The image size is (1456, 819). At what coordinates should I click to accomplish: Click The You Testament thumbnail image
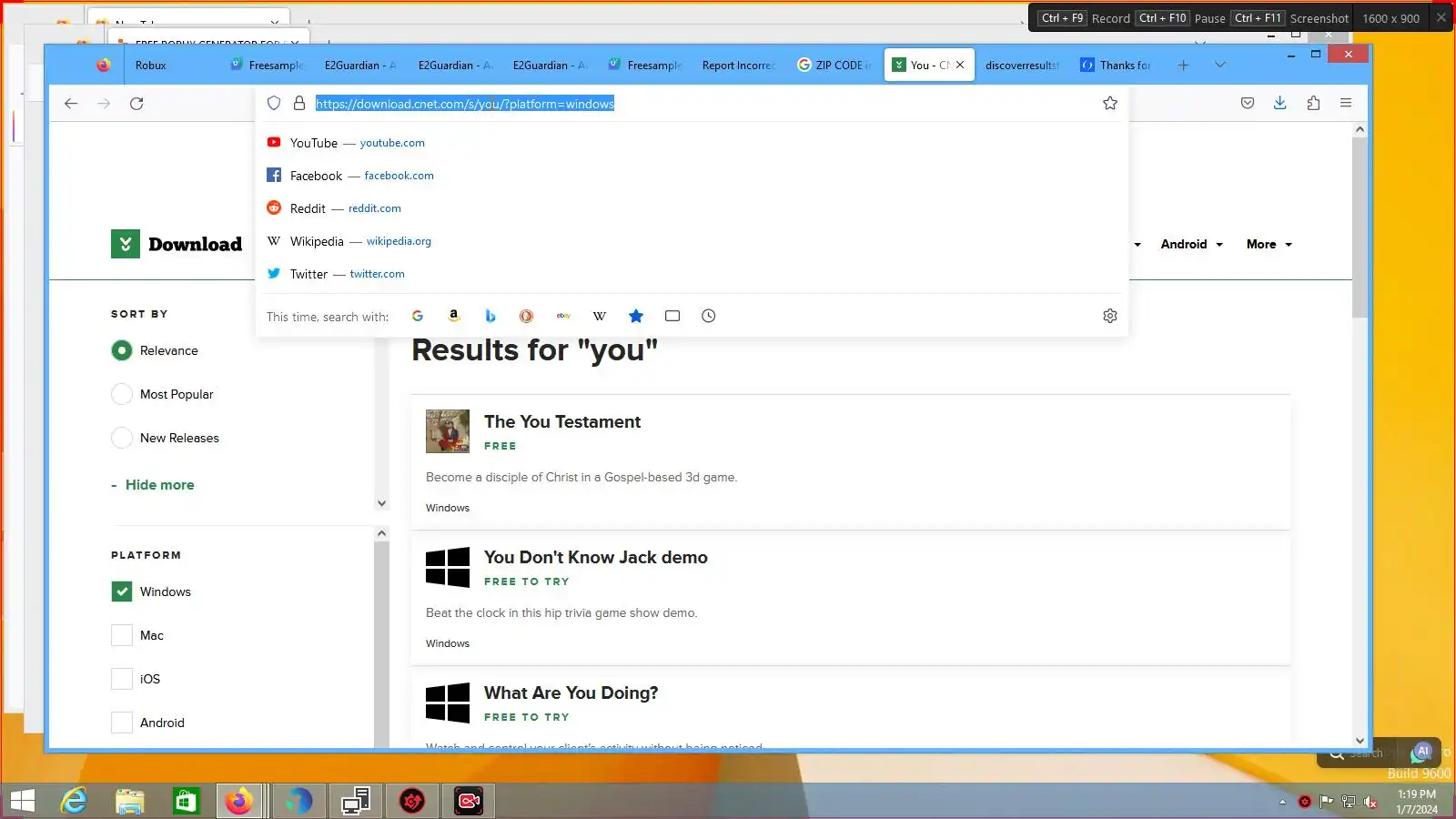[x=448, y=431]
